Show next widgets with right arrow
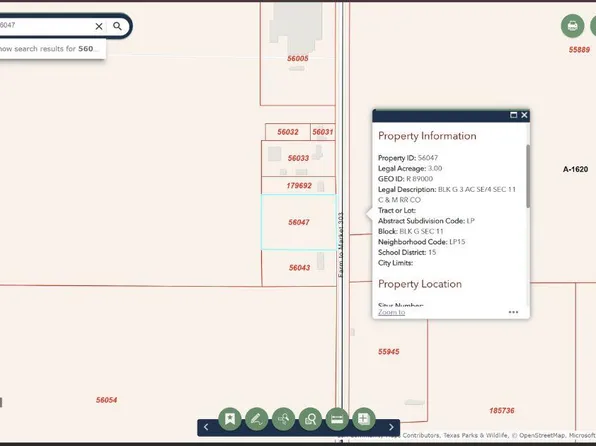The width and height of the screenshot is (596, 446). point(392,427)
